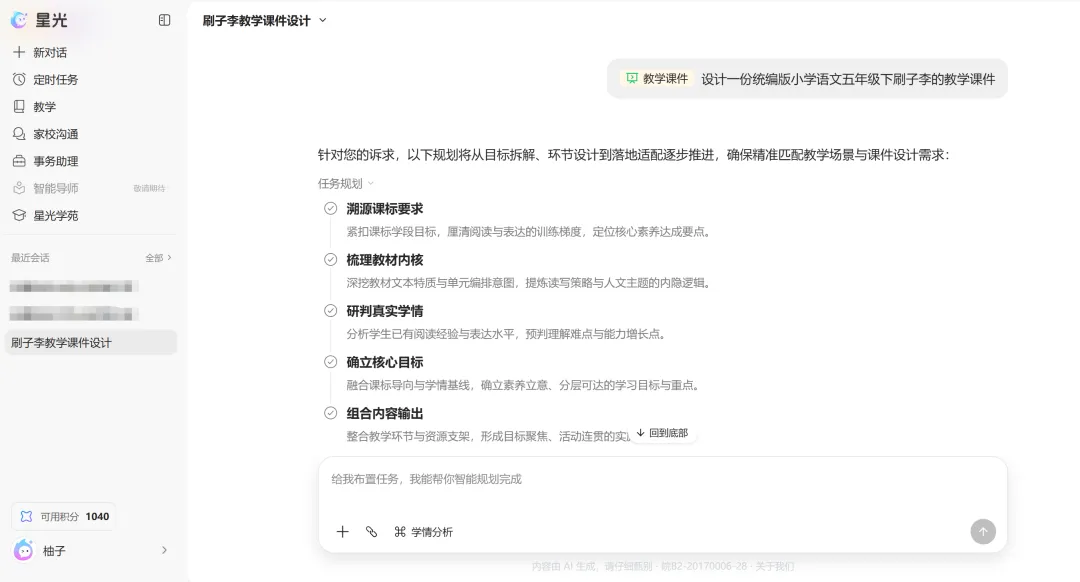Click the plus icon in input box
The height and width of the screenshot is (582, 1080).
(342, 531)
